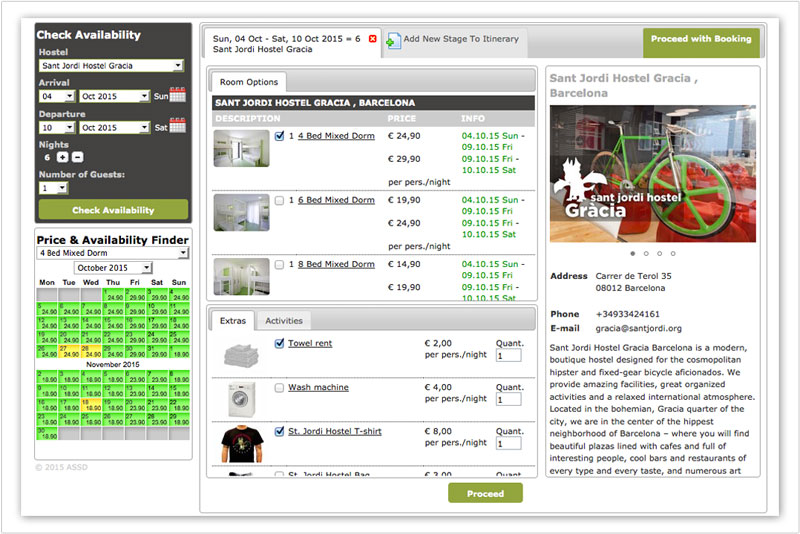Viewport: 800px width, 534px height.
Task: Click the washing machine image
Action: [x=241, y=399]
